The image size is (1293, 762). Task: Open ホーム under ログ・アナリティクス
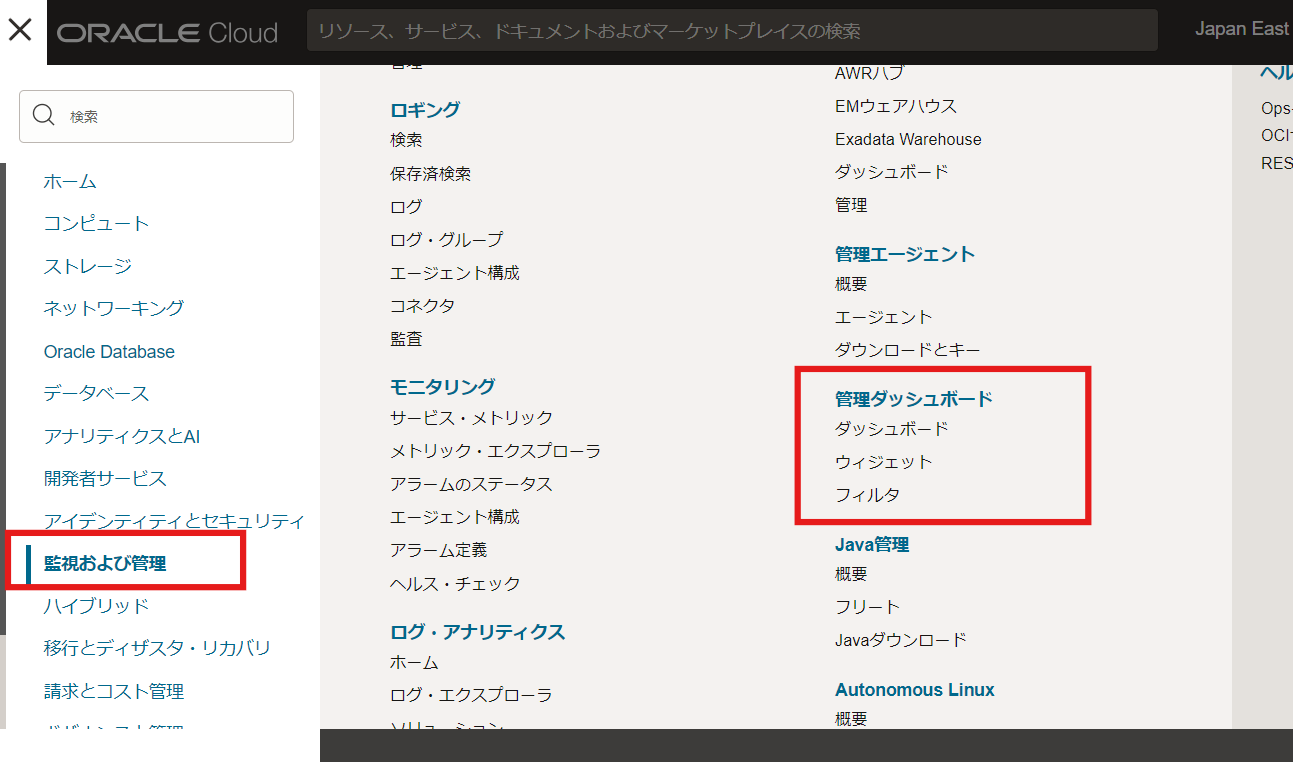coord(414,663)
